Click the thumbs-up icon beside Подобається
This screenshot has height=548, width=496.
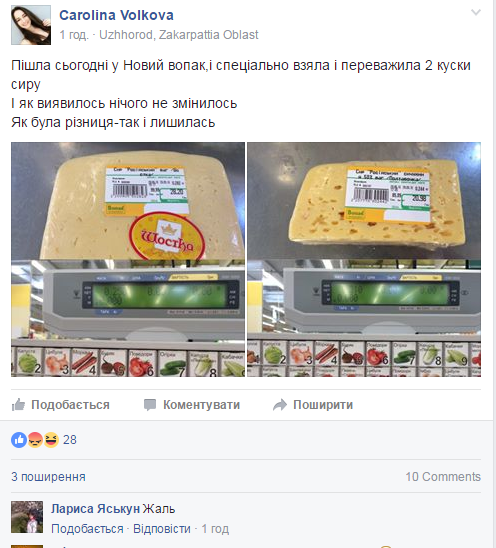[x=18, y=405]
